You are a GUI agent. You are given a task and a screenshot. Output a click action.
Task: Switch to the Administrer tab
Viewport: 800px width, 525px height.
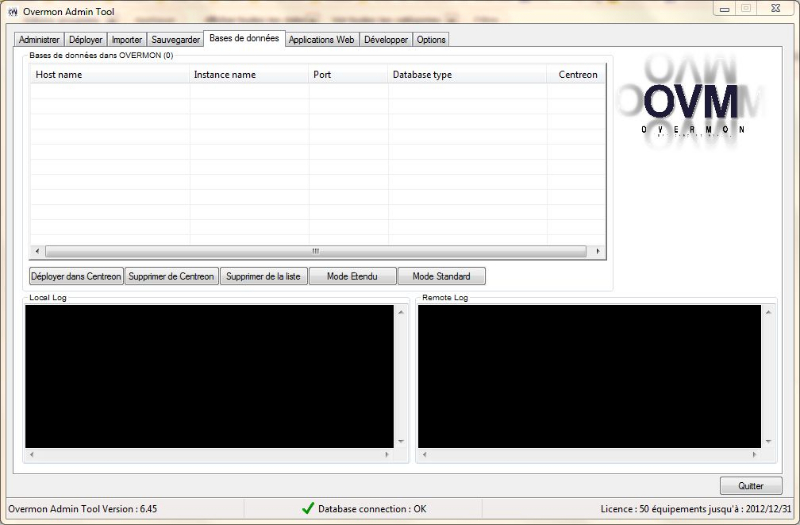pos(39,39)
